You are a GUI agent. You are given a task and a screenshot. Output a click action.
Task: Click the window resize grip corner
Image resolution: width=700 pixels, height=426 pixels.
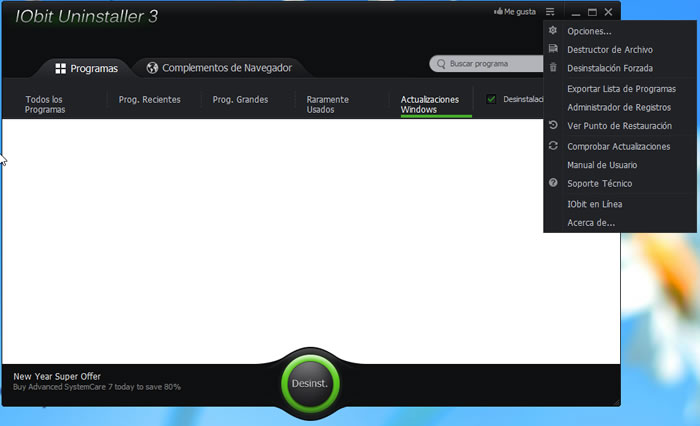pos(617,402)
